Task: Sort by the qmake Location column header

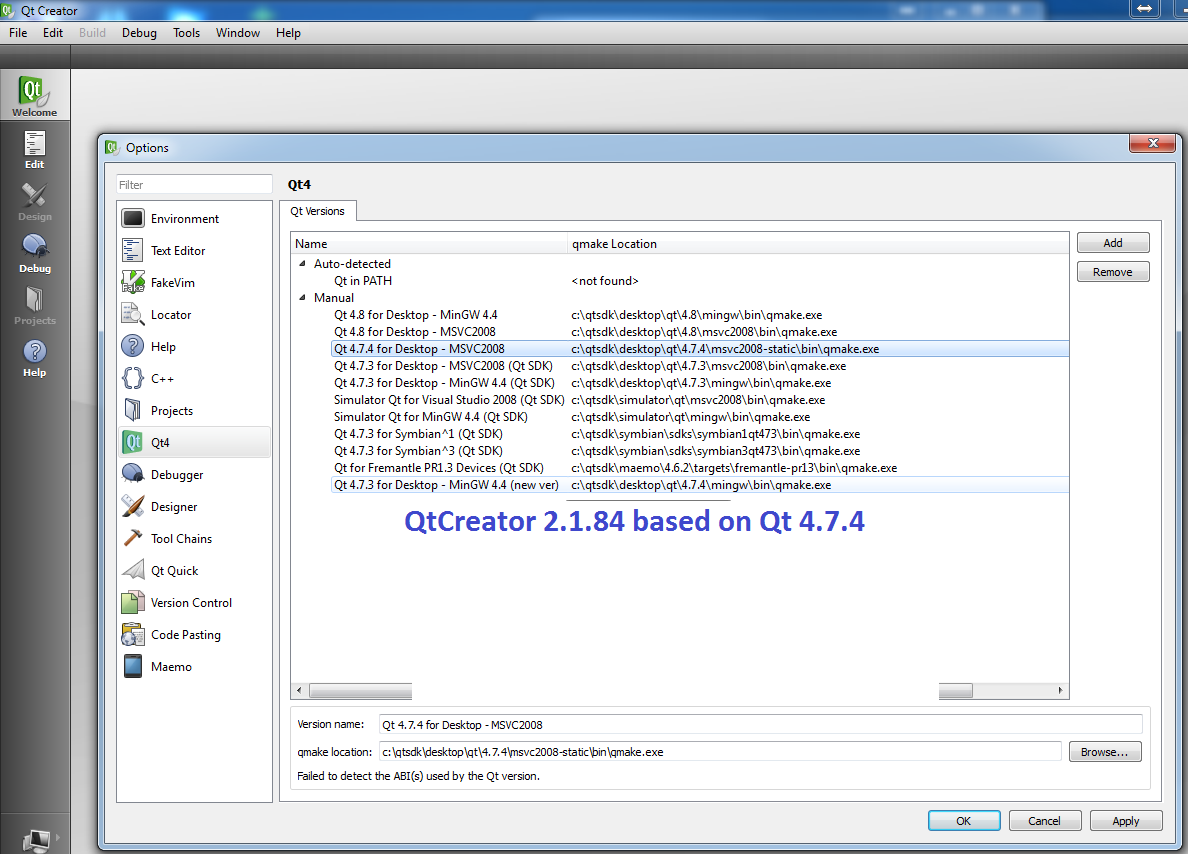Action: (x=614, y=244)
